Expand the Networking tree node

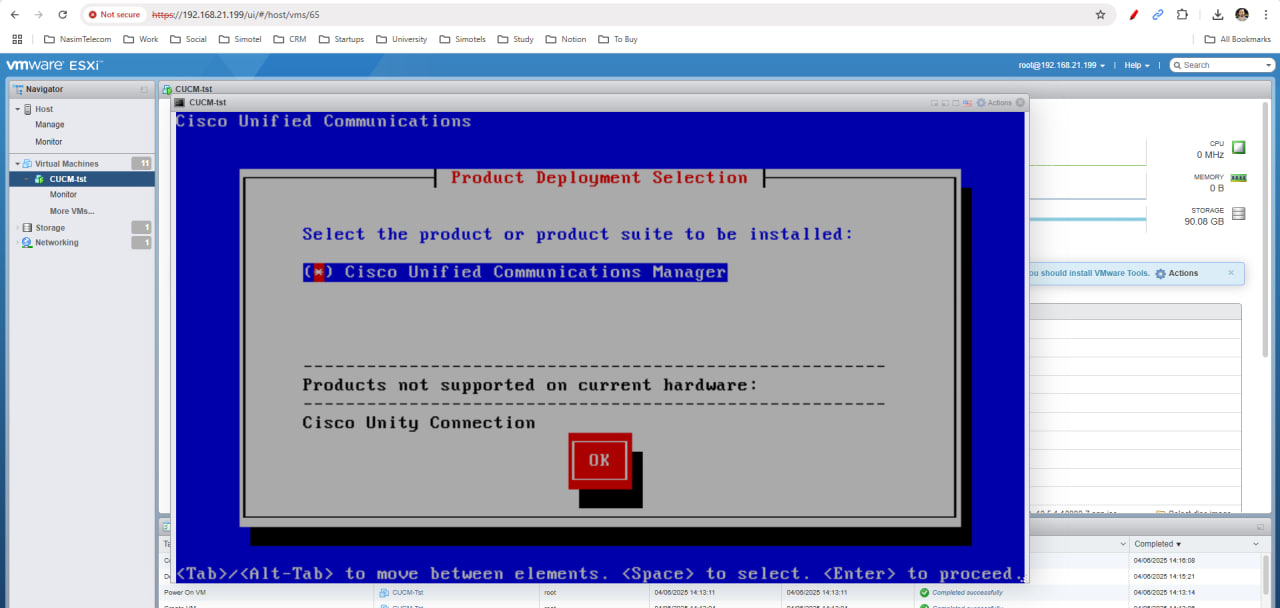tap(17, 243)
